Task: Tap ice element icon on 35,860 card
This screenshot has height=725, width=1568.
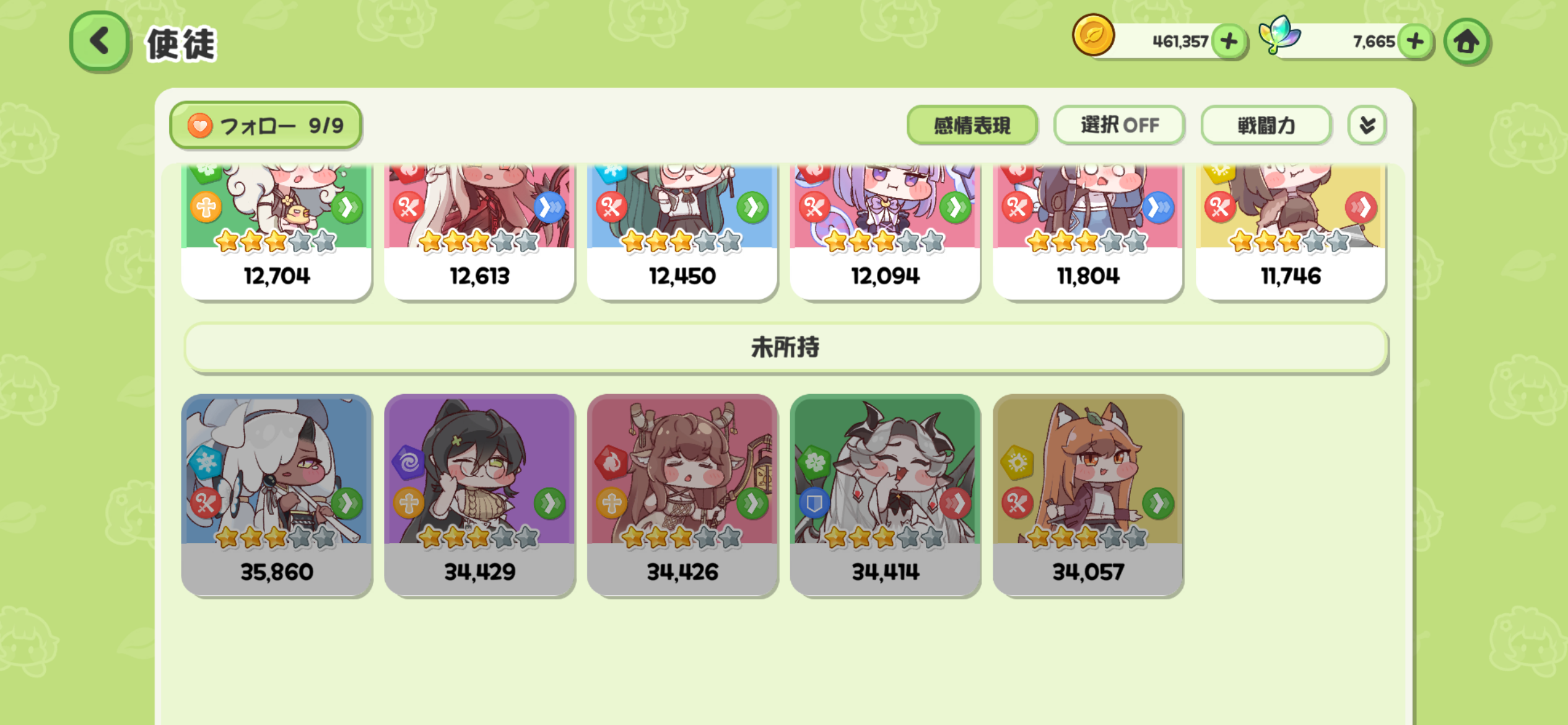Action: click(206, 462)
